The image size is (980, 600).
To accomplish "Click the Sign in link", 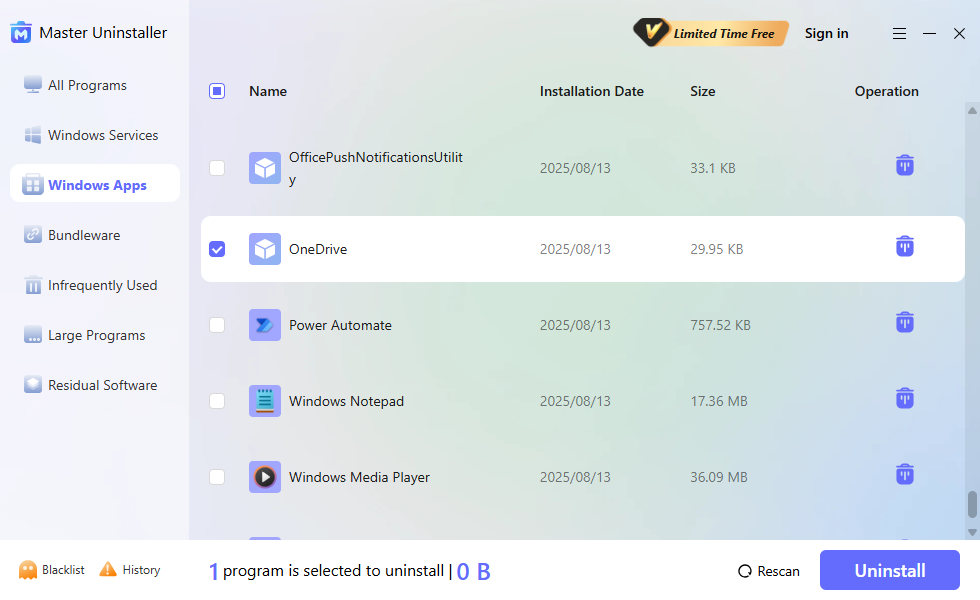I will [826, 33].
